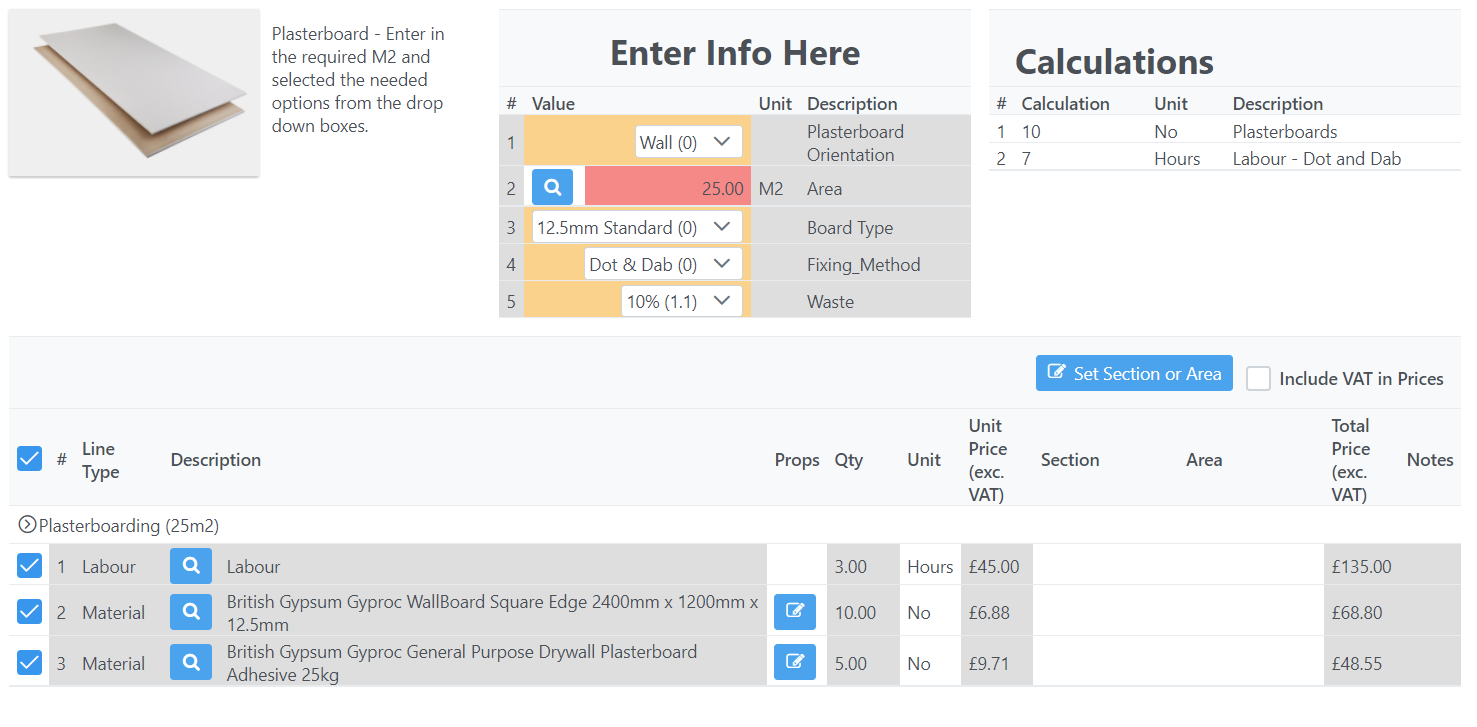This screenshot has height=727, width=1477.
Task: Click the search icon in the Labour row
Action: pos(191,566)
